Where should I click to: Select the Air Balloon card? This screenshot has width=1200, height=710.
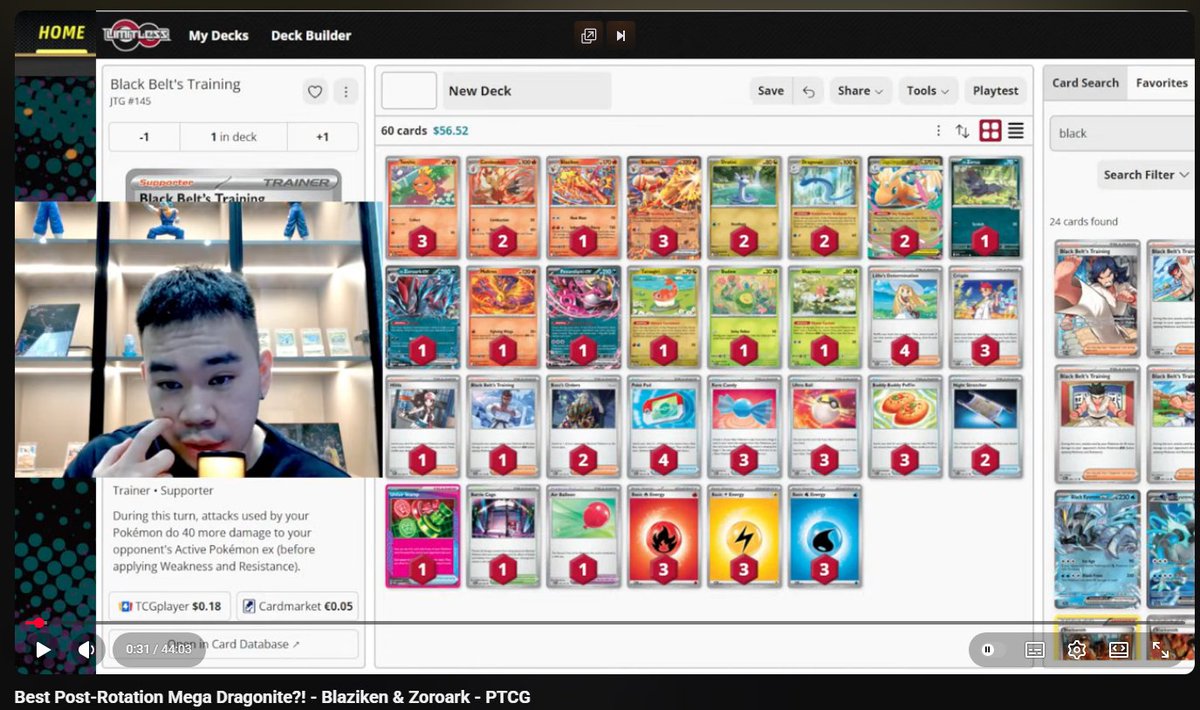click(584, 536)
